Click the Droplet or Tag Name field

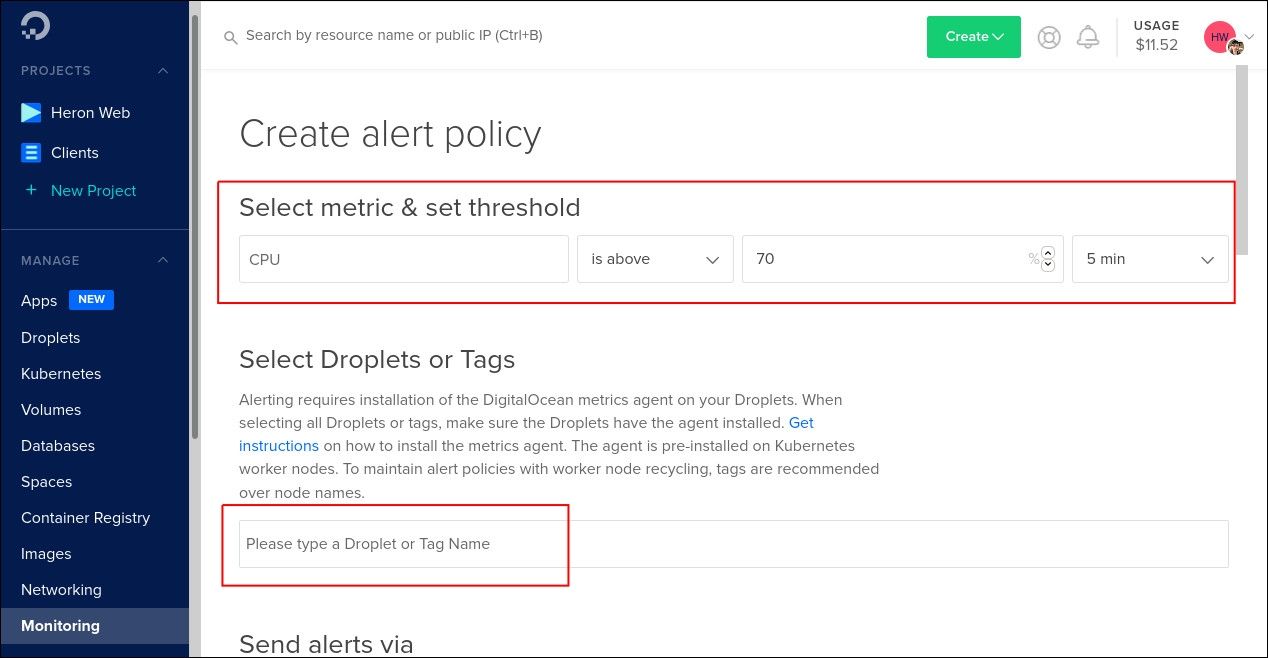(733, 544)
